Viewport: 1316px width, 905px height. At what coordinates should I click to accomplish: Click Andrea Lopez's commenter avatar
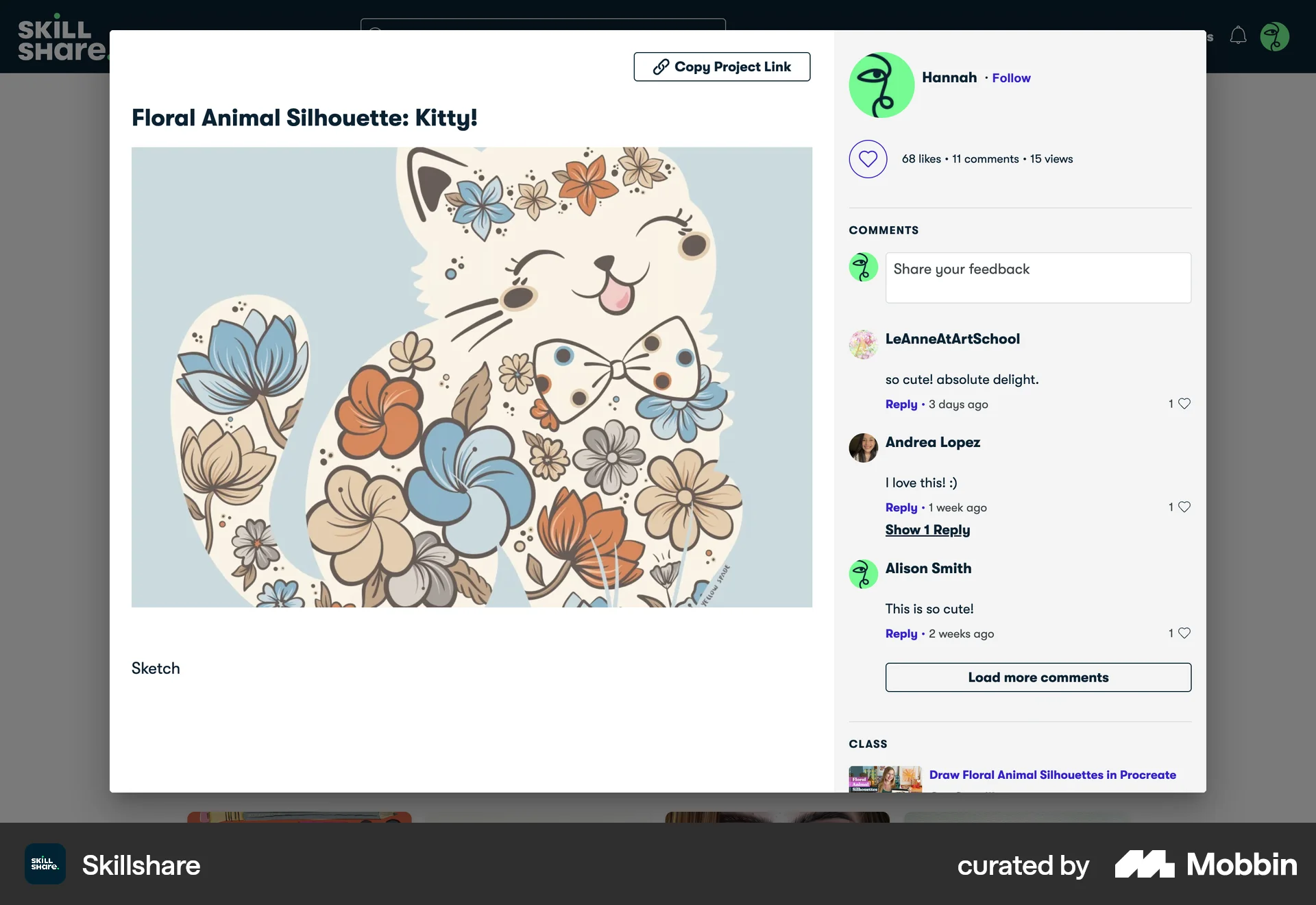click(x=863, y=448)
